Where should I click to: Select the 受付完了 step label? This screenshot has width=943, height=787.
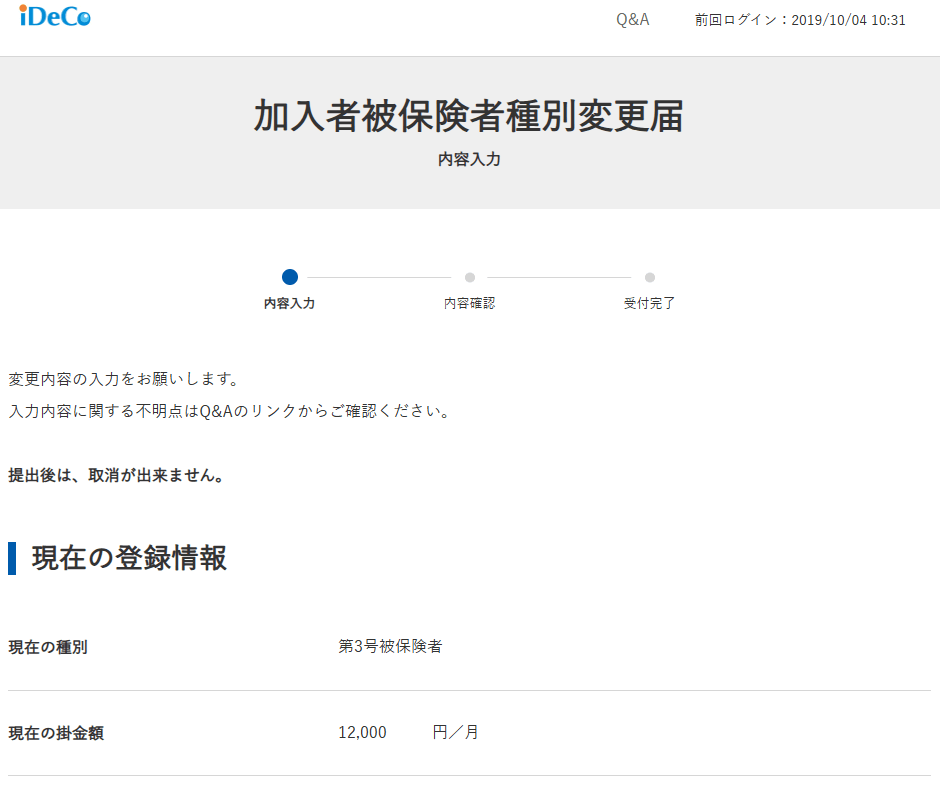(x=650, y=303)
